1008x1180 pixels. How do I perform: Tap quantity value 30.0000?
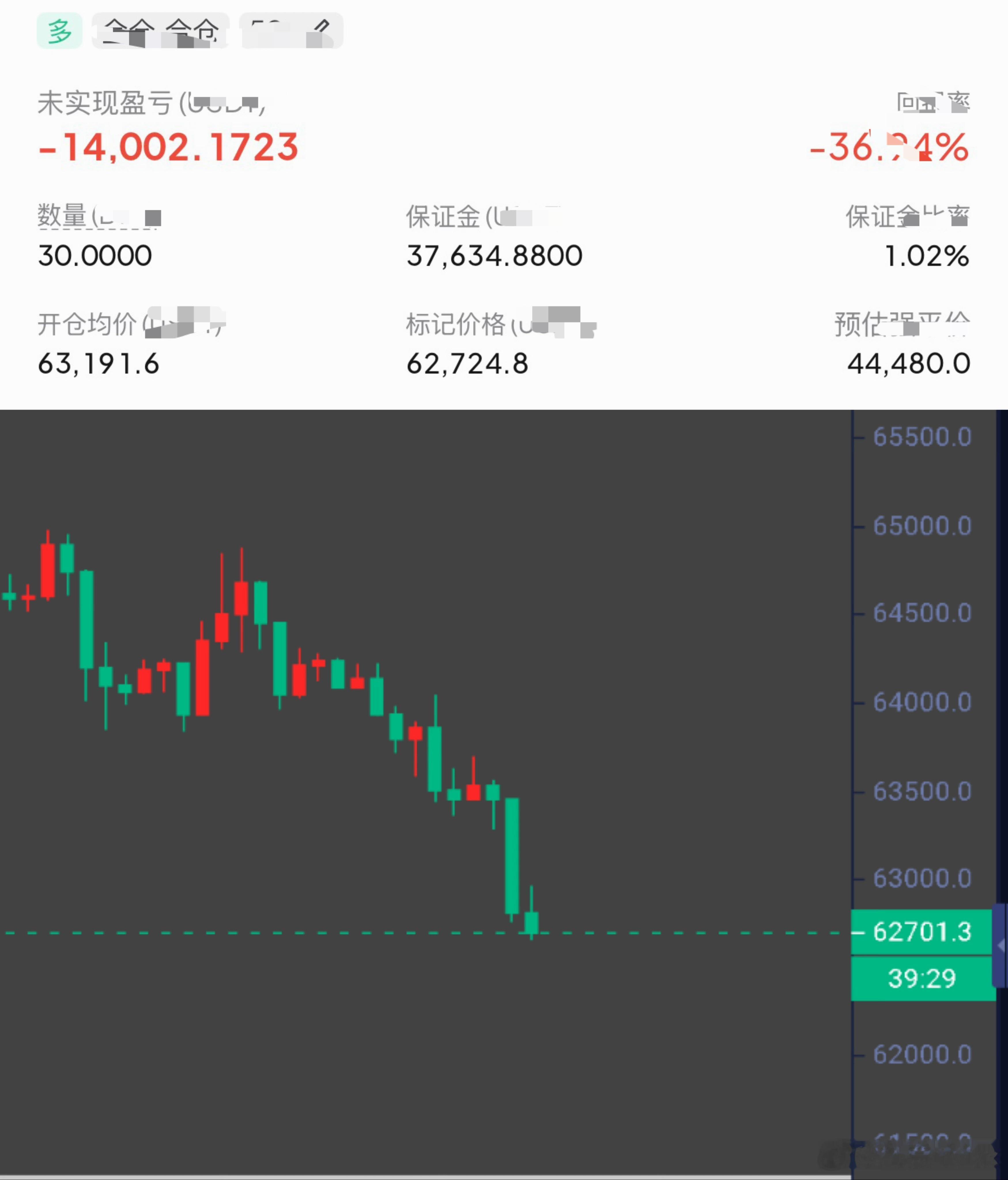(95, 255)
